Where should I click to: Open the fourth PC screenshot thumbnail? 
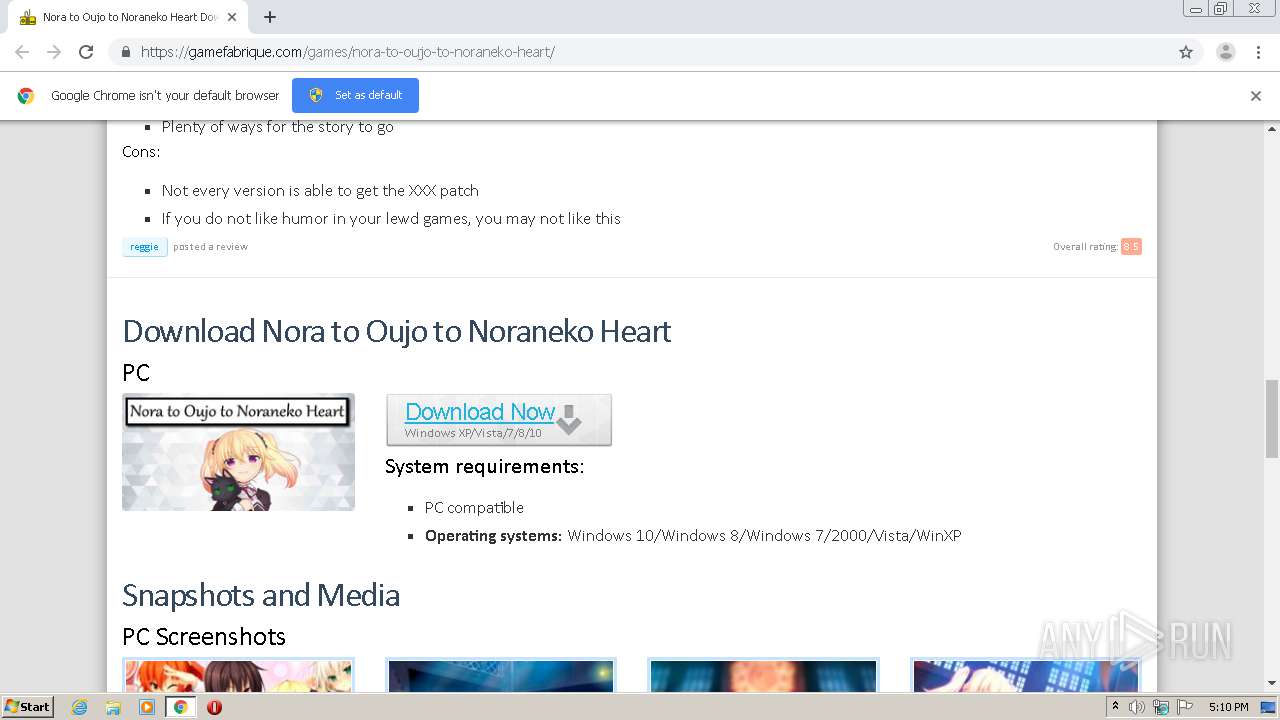click(x=1026, y=676)
